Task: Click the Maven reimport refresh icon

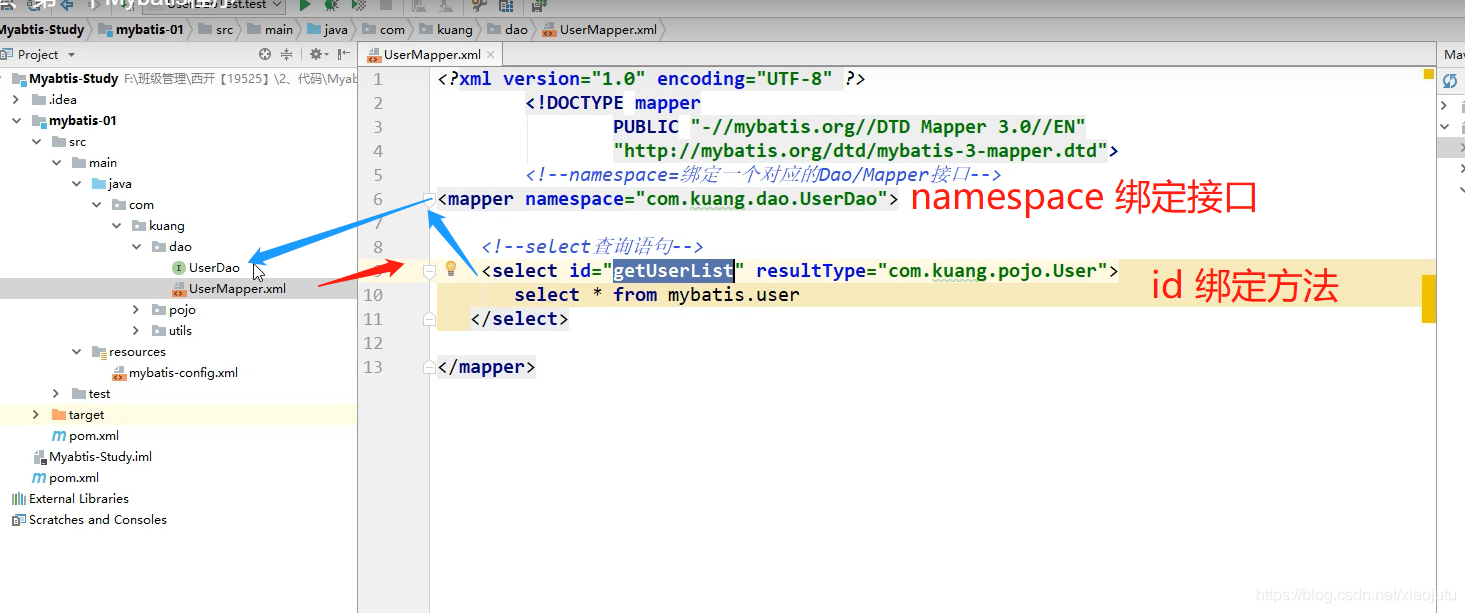Action: point(1450,81)
